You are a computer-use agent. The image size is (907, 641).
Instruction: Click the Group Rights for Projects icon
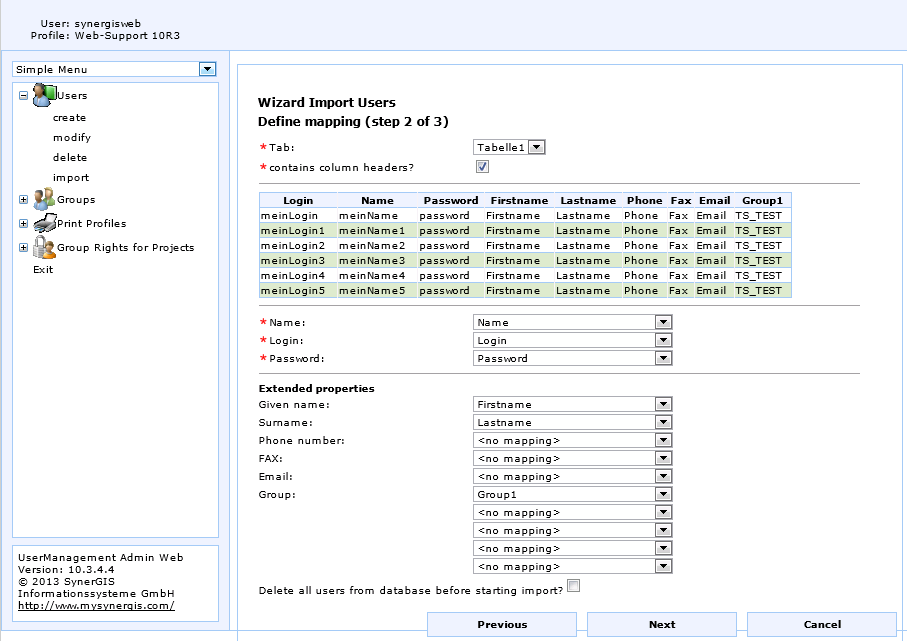coord(44,247)
